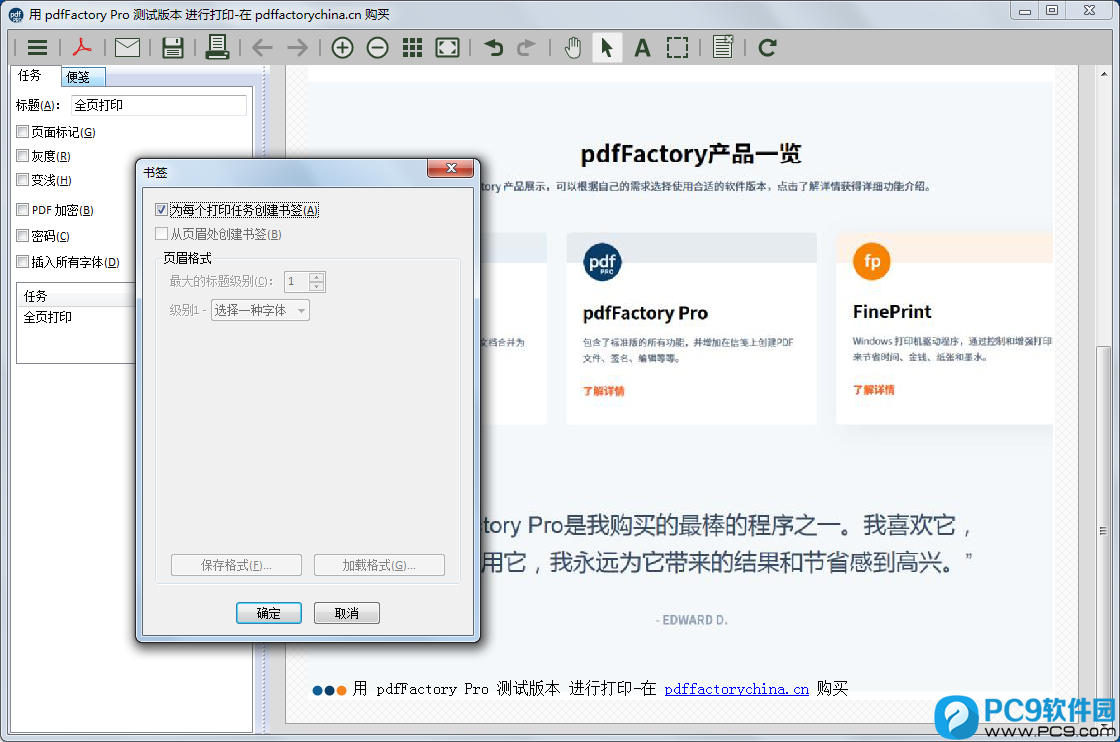Click the undo arrow icon
Screen dimensions: 1120x742
point(493,48)
